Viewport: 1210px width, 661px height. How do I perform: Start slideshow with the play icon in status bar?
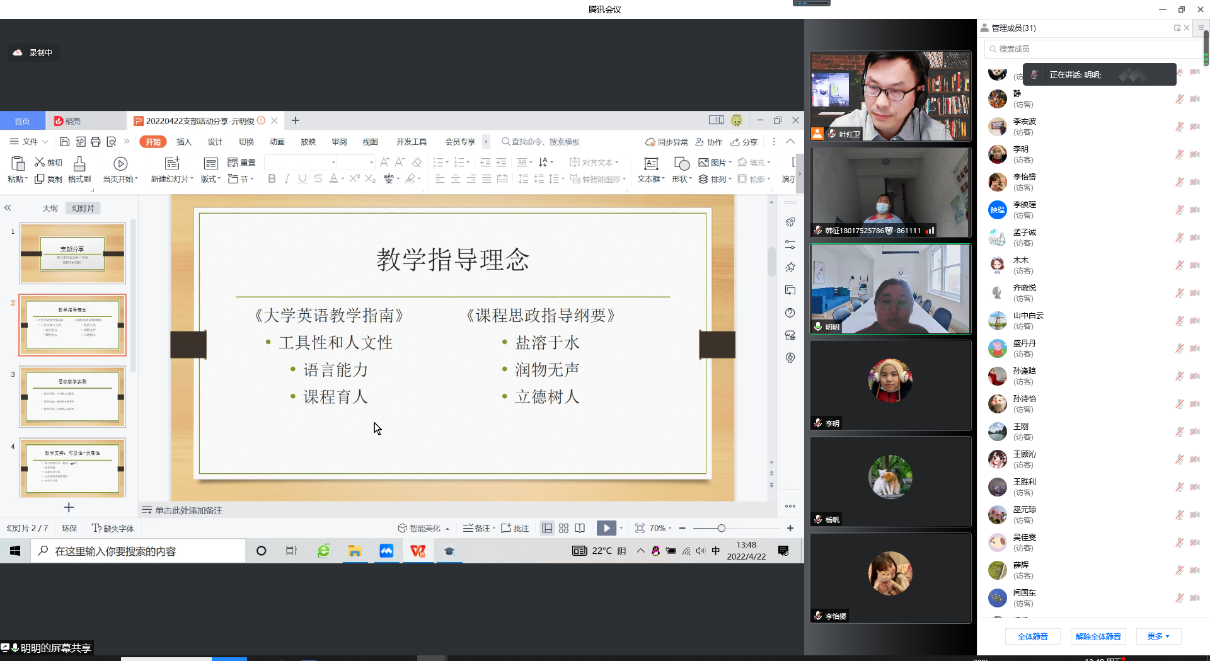coord(606,528)
